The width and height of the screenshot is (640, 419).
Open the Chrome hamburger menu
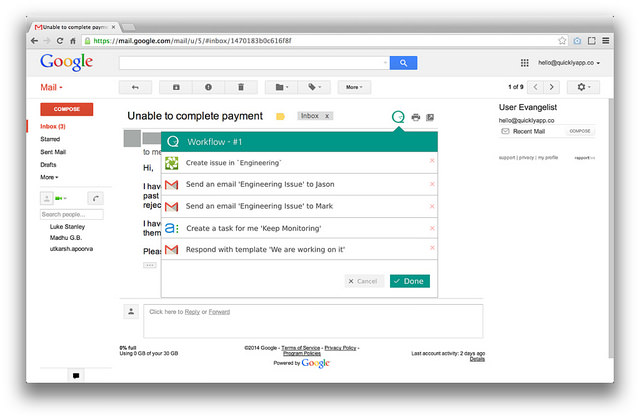point(606,40)
